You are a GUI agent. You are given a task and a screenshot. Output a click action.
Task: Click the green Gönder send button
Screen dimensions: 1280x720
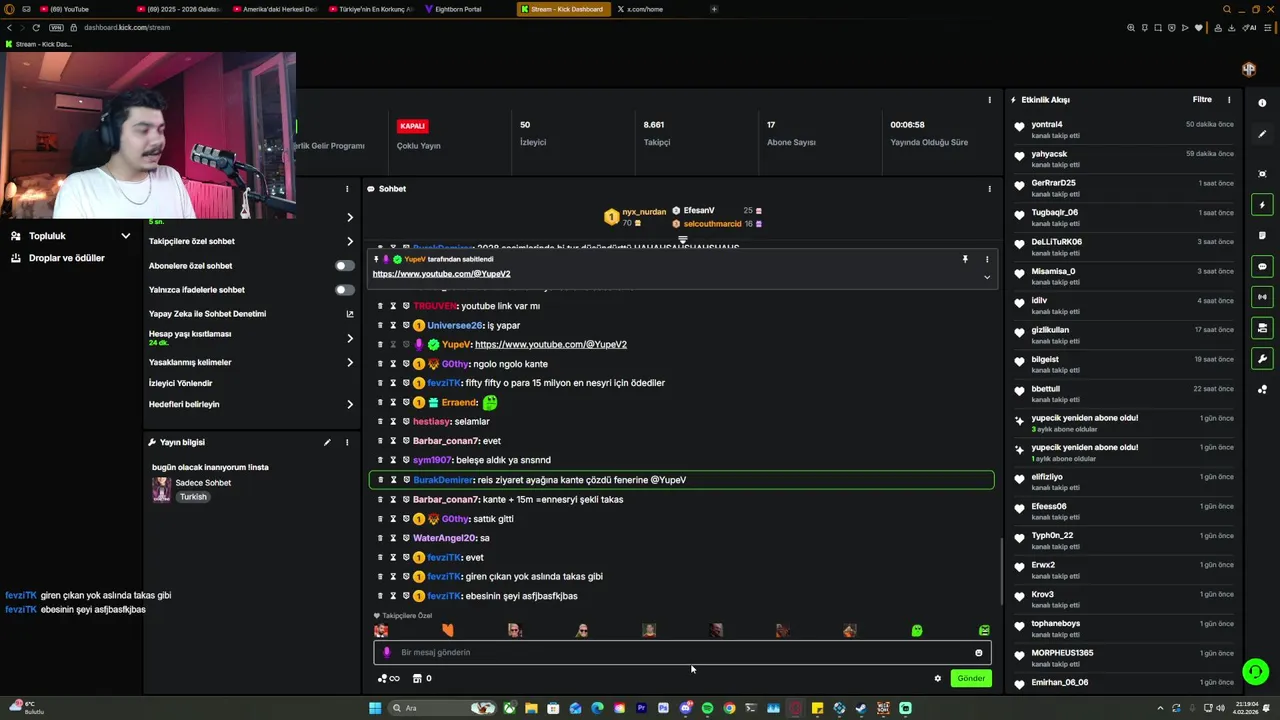pyautogui.click(x=971, y=678)
